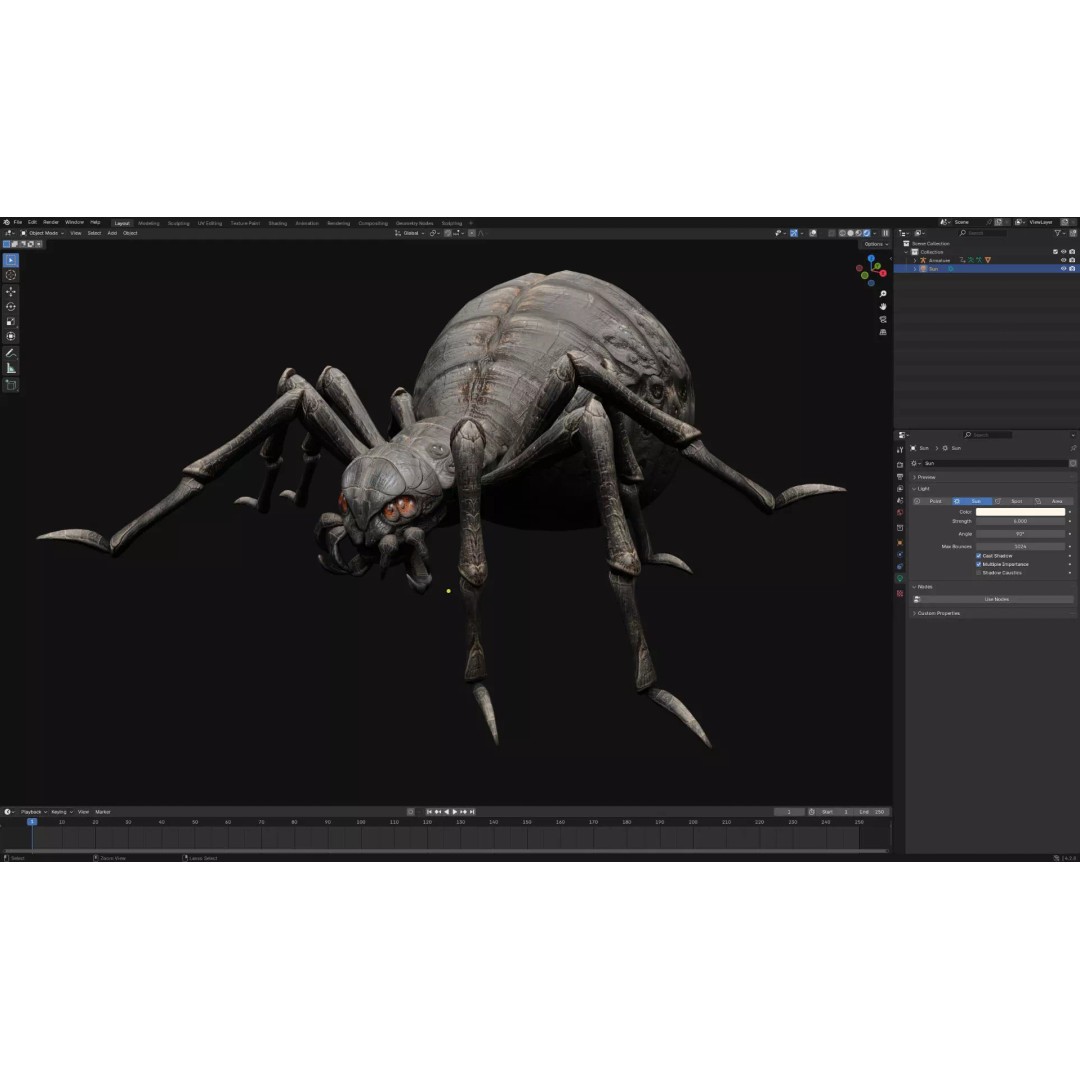The width and height of the screenshot is (1080, 1080).
Task: Click the viewport pan hand icon
Action: 883,307
